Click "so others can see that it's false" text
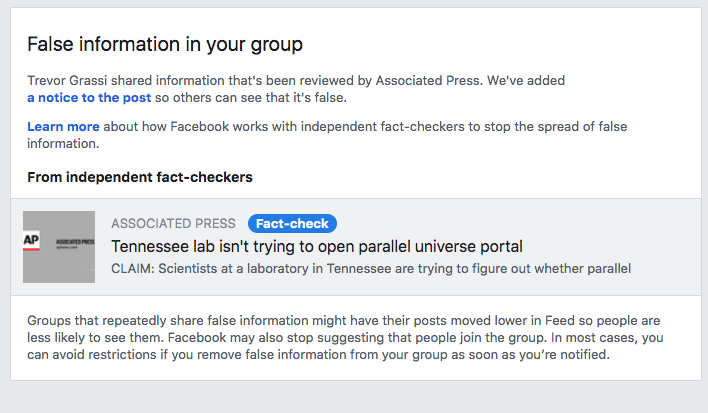Viewport: 708px width, 413px height. [251, 97]
